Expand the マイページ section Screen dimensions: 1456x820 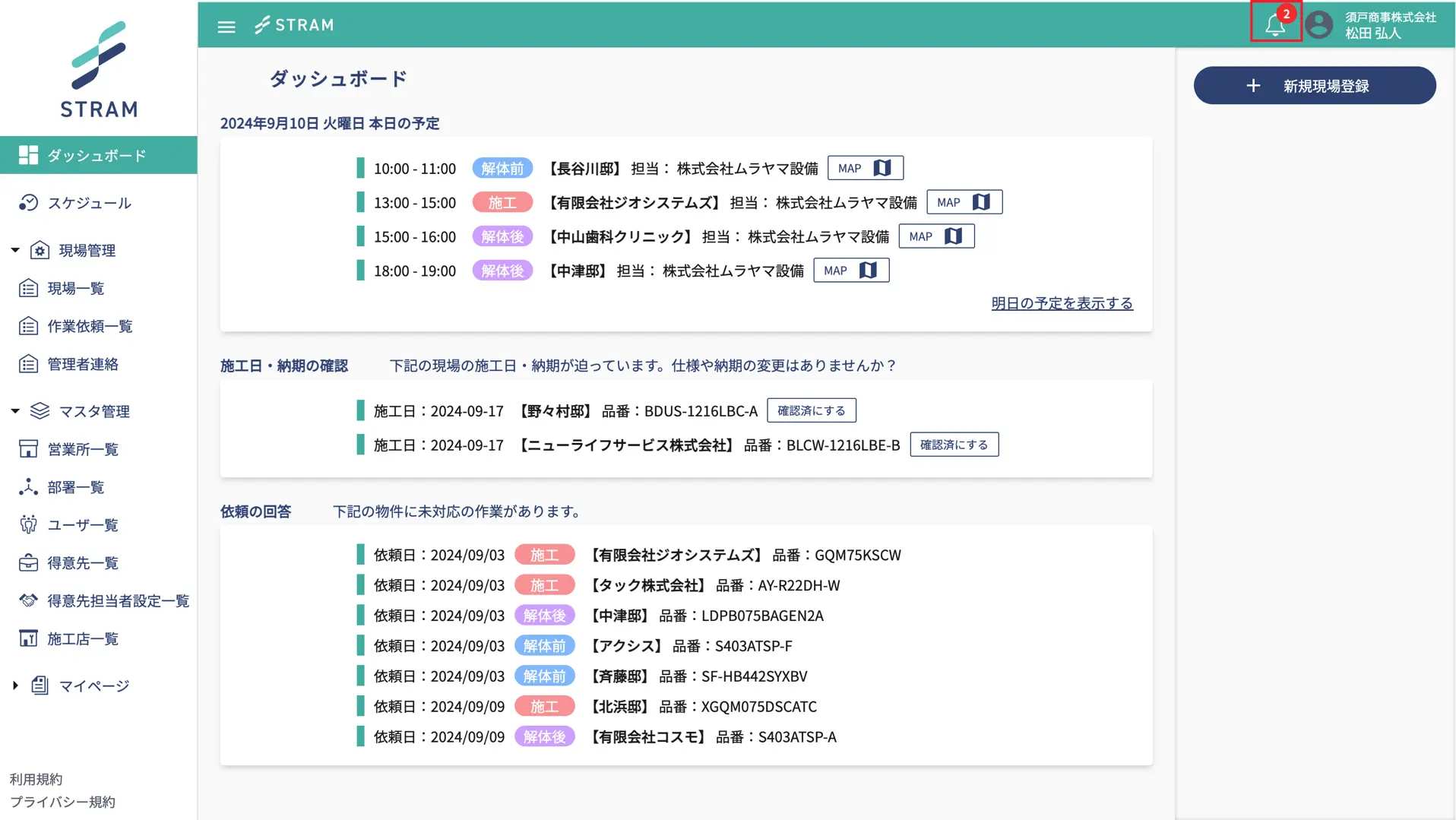click(15, 685)
